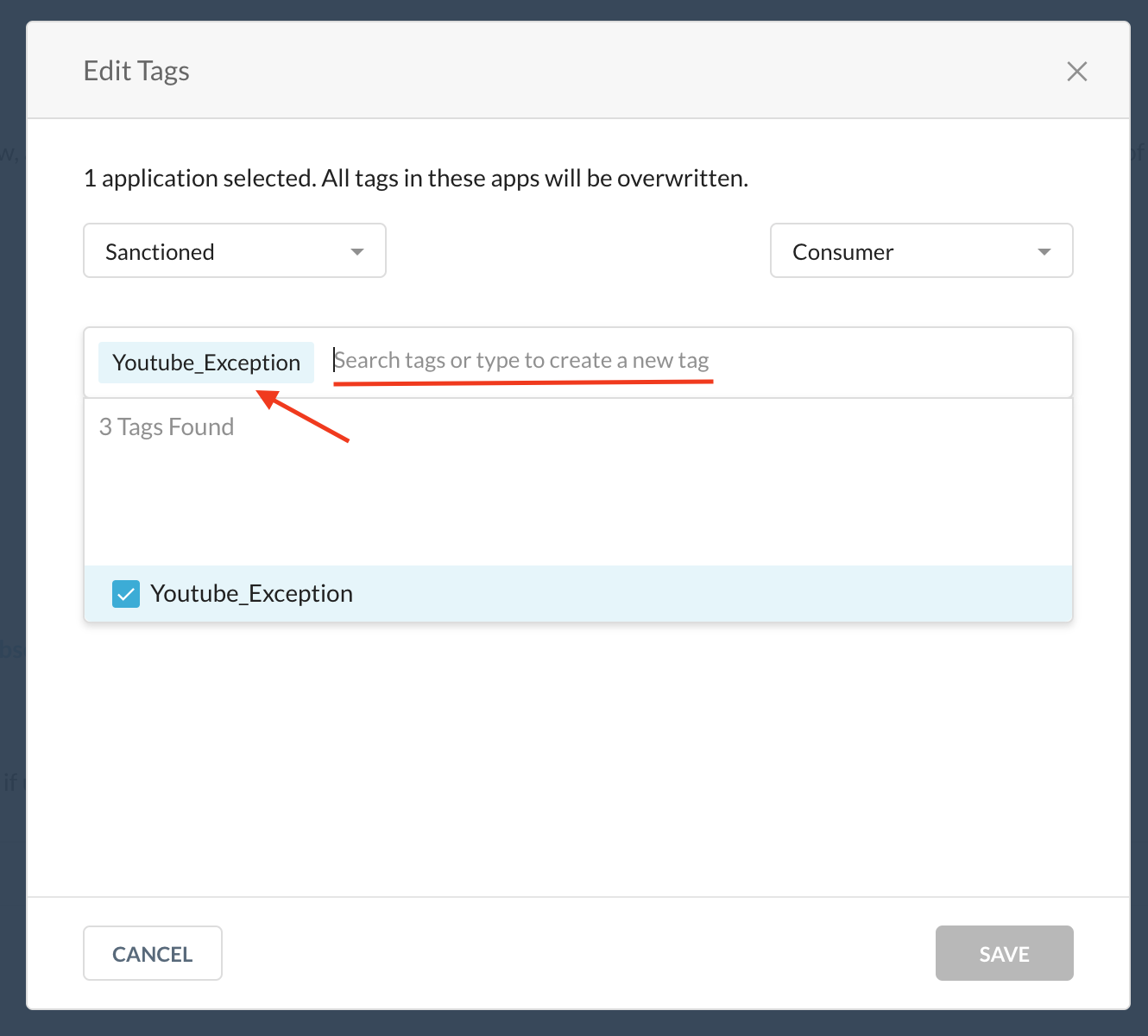Click the Sanctioned dropdown arrow
1148x1036 pixels.
point(356,251)
